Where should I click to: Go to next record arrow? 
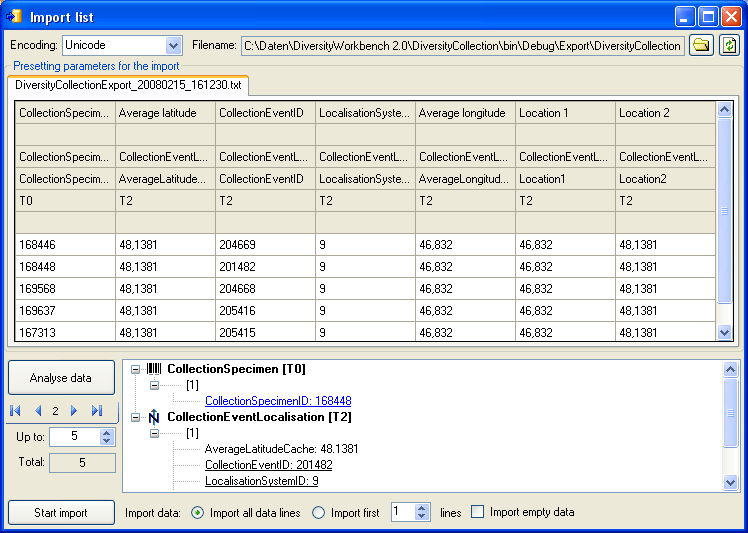74,411
